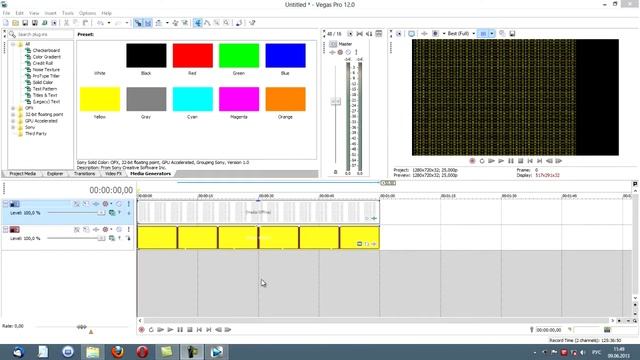Select the last yellow clip on the timeline

click(359, 238)
